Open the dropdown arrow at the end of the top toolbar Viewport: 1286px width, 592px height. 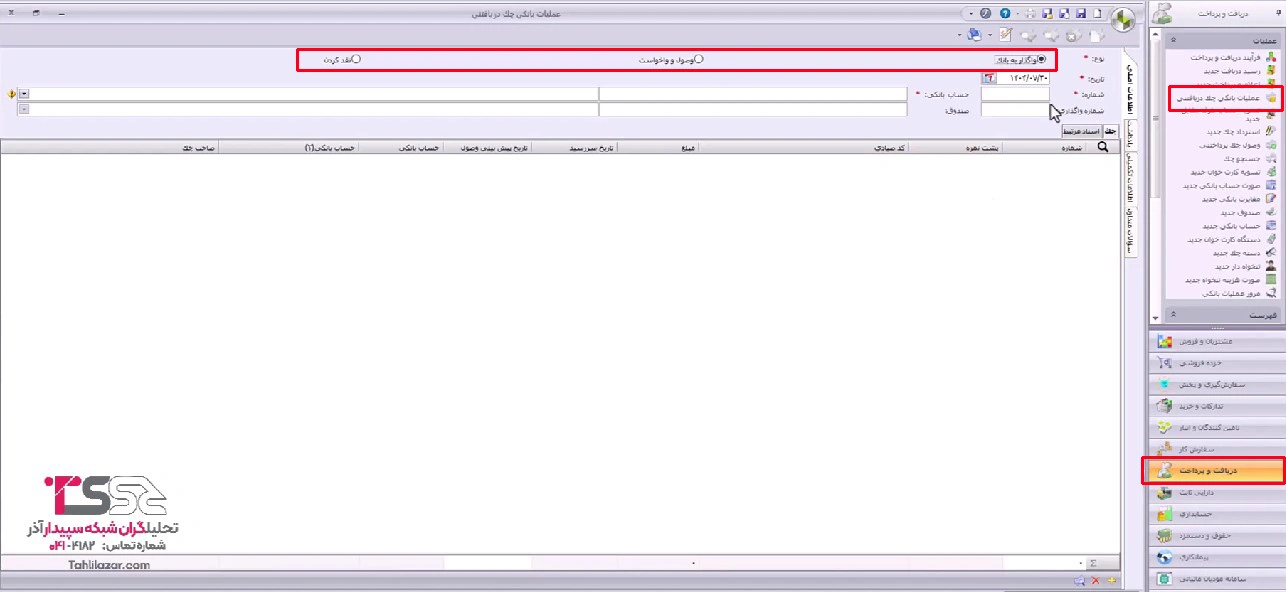[x=971, y=14]
